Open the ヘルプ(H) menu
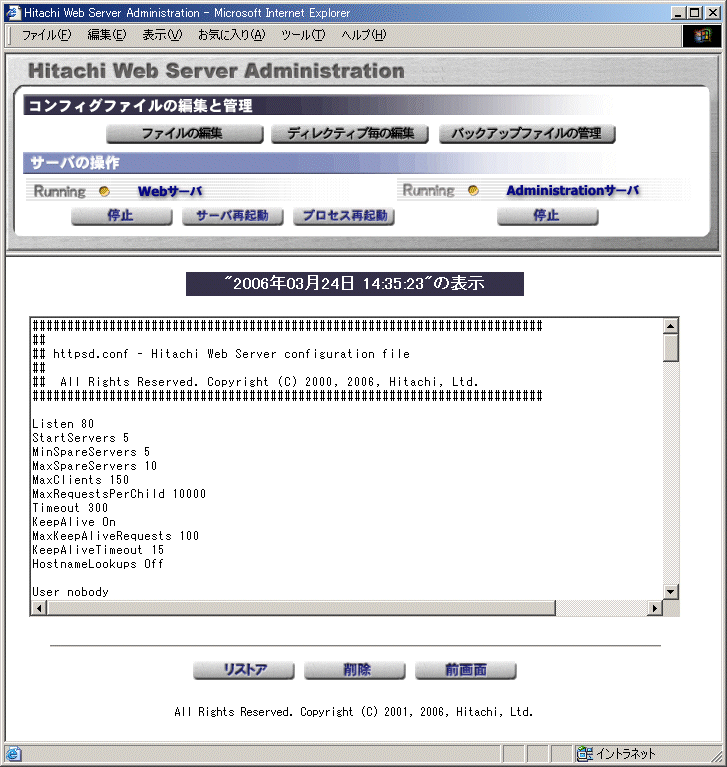The height and width of the screenshot is (767, 727). [364, 35]
